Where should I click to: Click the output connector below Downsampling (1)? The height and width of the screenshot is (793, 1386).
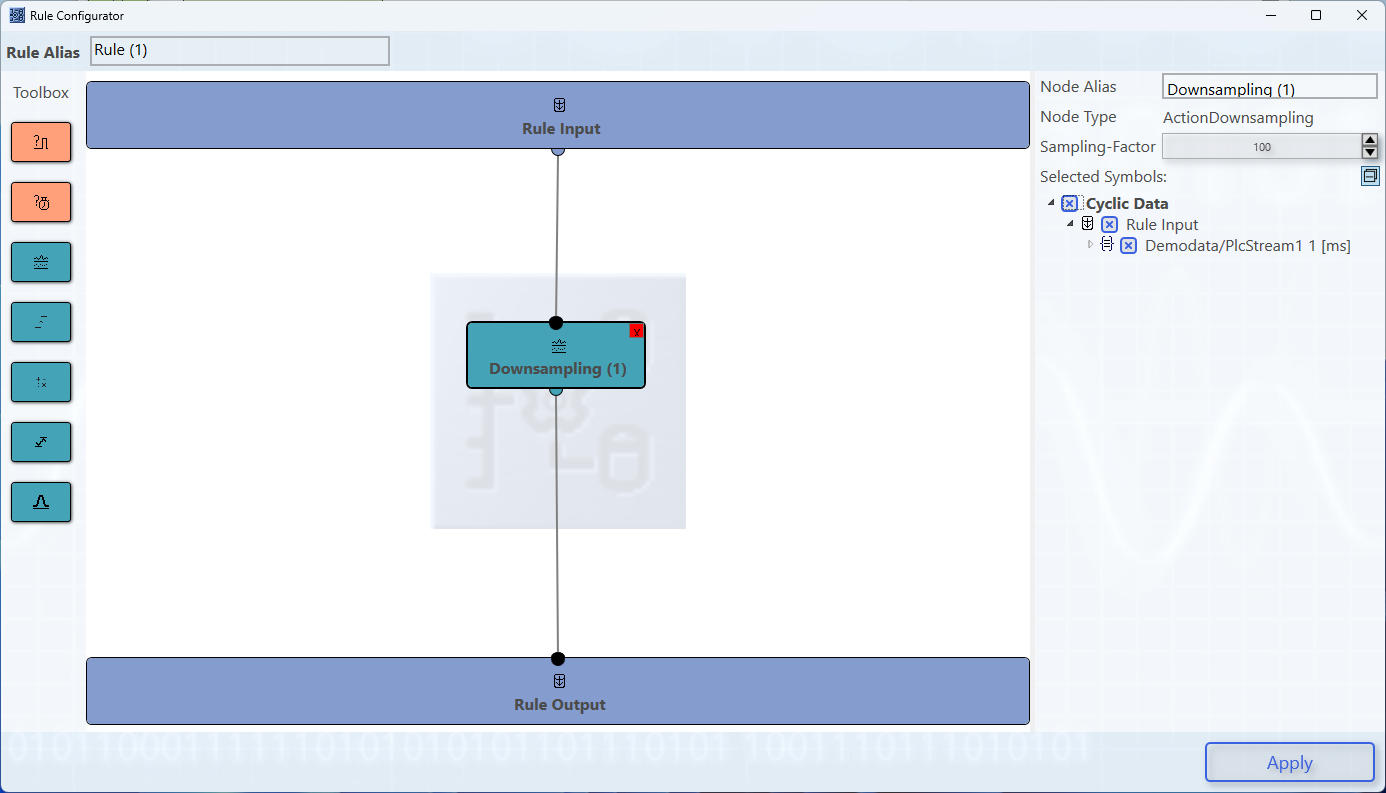pos(556,390)
